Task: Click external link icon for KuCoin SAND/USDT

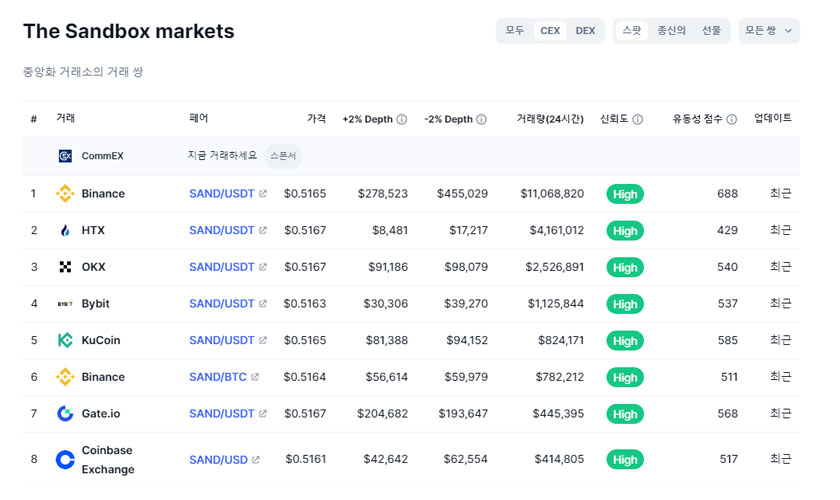Action: [x=262, y=340]
